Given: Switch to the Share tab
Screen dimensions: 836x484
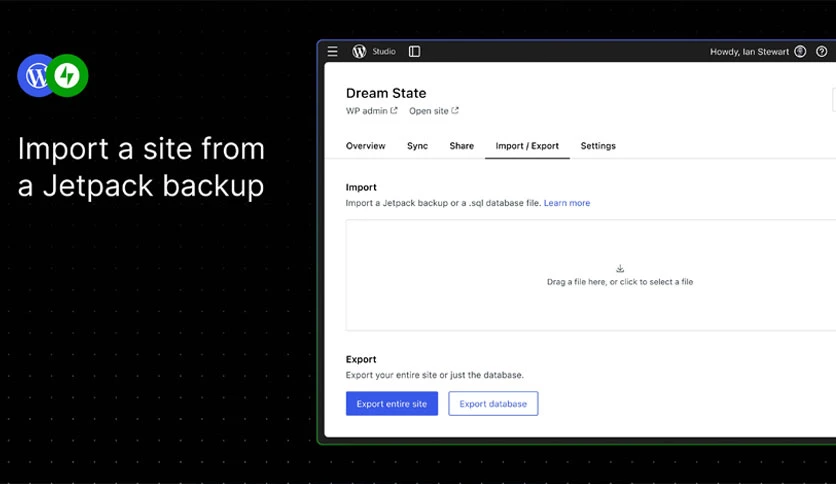Looking at the screenshot, I should click(x=461, y=146).
